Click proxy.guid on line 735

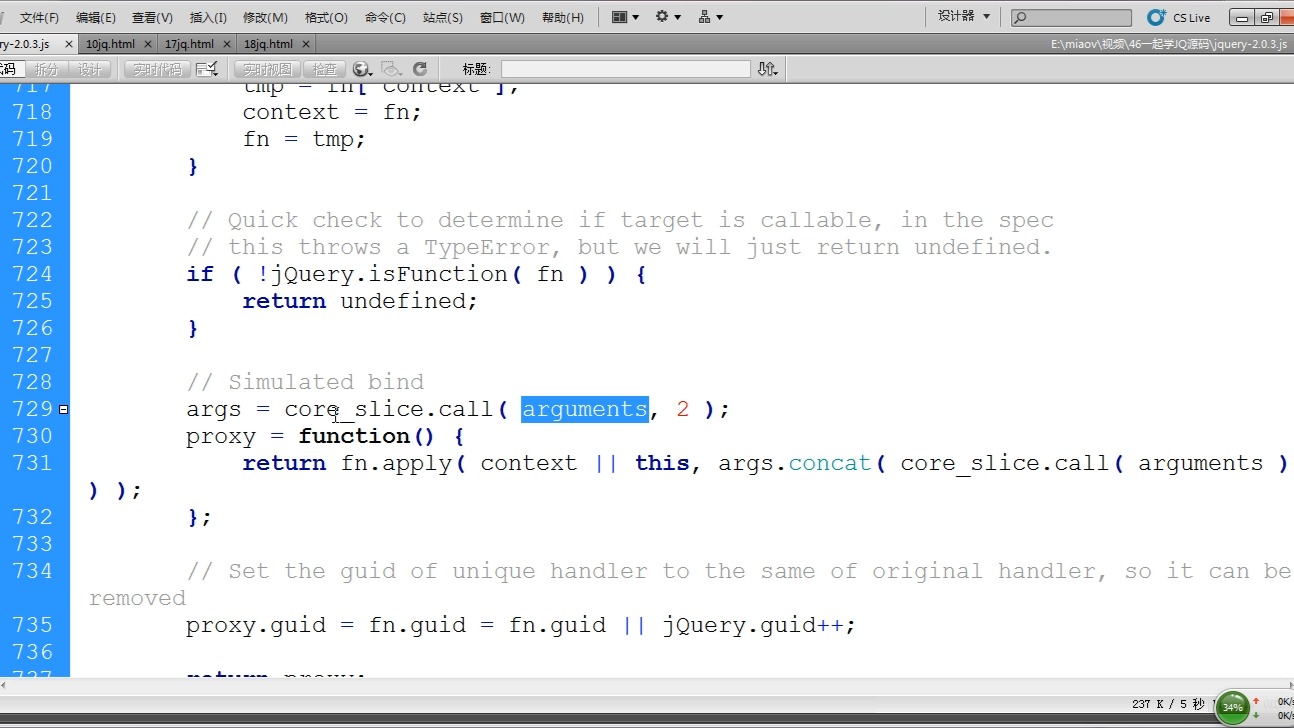point(256,625)
